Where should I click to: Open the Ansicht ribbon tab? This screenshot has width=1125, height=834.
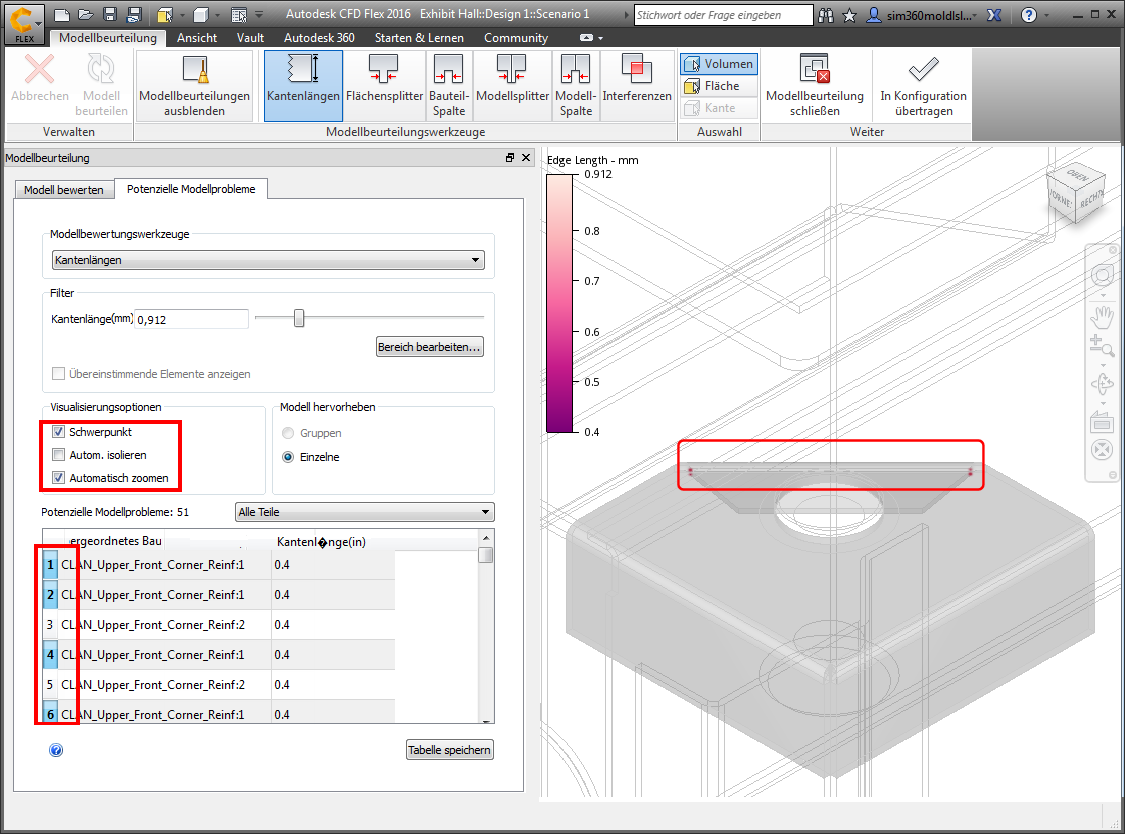197,38
